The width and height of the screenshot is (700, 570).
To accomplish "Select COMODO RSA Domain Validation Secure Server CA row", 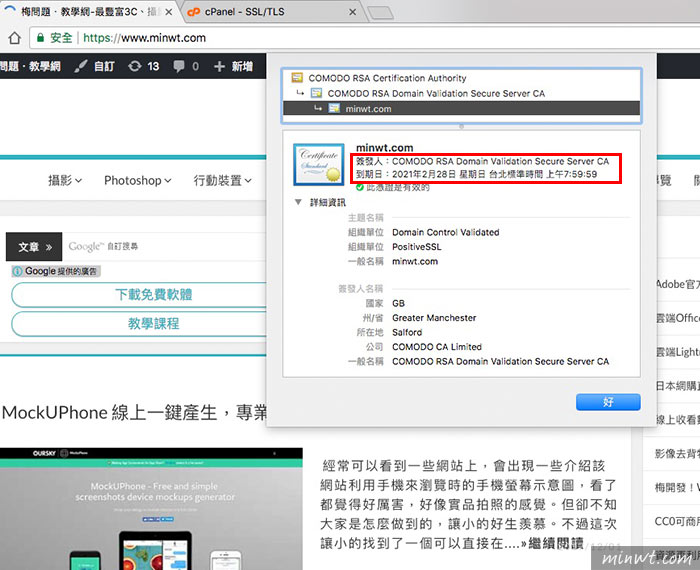I will point(461,93).
